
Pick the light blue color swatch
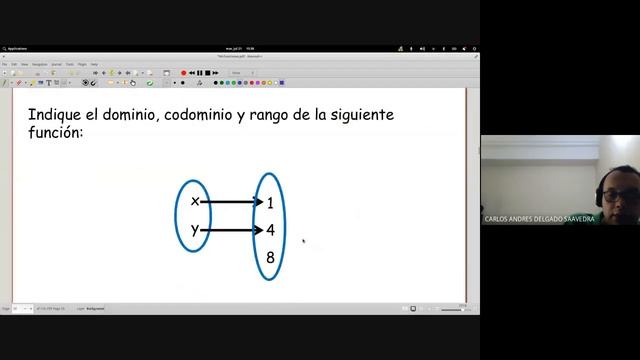tap(228, 83)
